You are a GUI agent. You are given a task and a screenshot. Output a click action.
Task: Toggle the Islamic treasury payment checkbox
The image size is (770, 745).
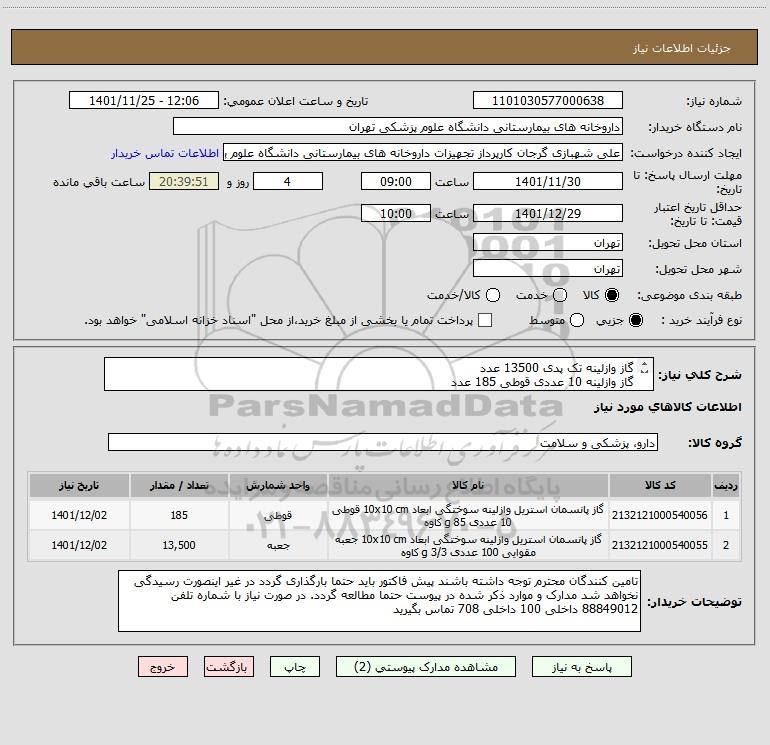(x=485, y=320)
